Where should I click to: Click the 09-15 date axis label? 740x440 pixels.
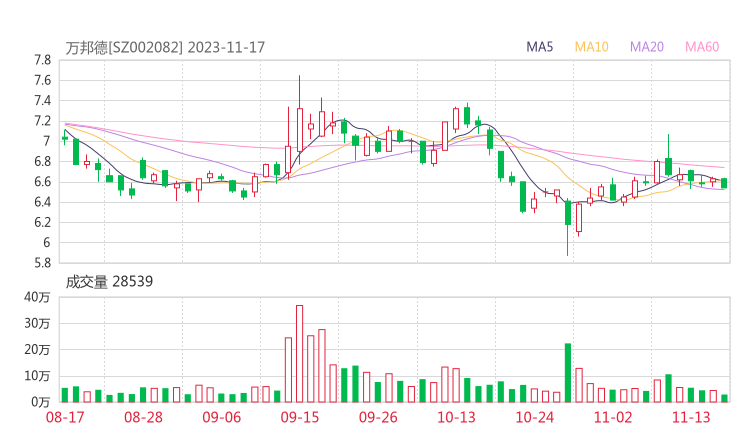point(300,417)
